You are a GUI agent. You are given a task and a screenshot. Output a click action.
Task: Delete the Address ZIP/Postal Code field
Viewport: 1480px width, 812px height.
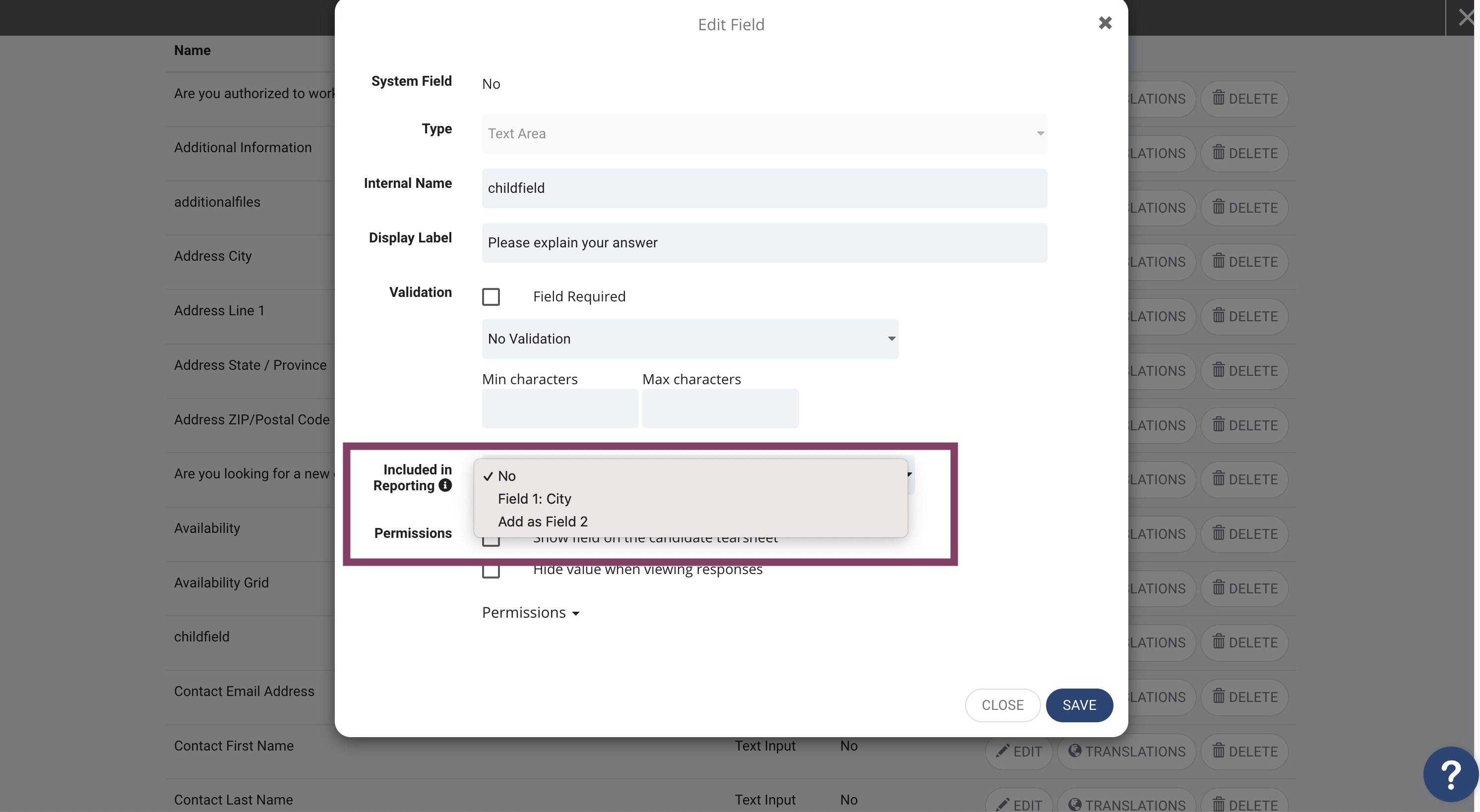(1244, 425)
